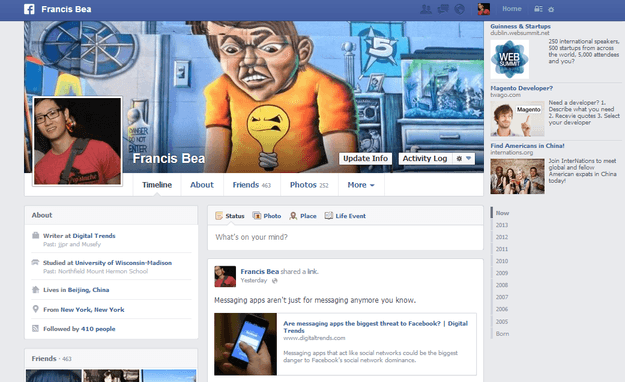Switch to the Timeline tab
This screenshot has width=625, height=382.
click(157, 185)
